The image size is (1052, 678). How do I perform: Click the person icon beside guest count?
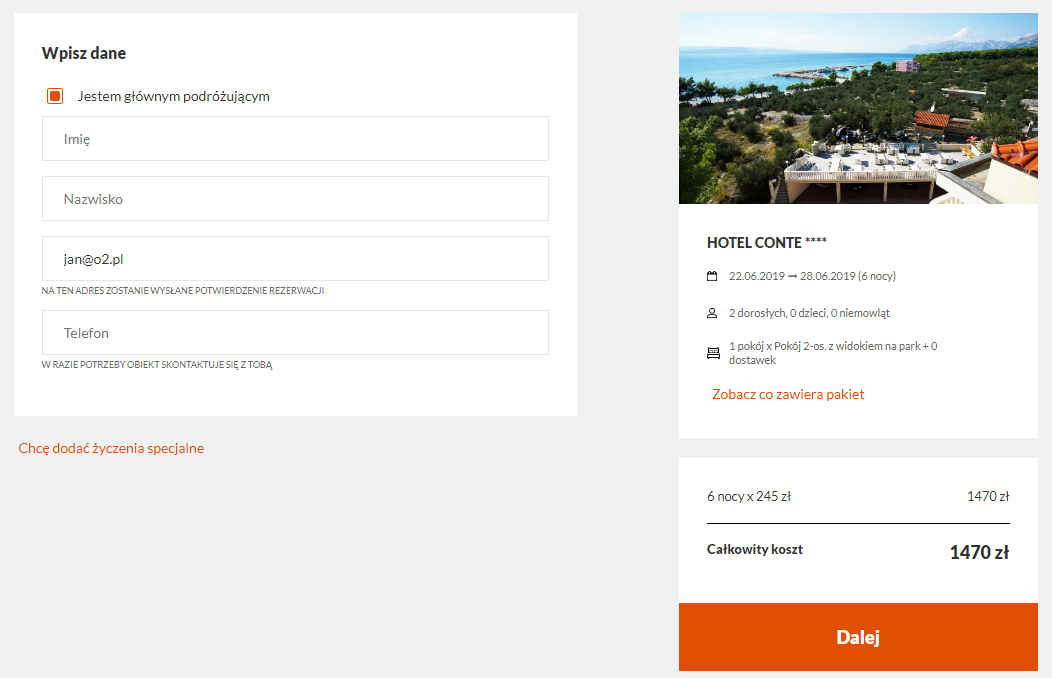pyautogui.click(x=712, y=313)
